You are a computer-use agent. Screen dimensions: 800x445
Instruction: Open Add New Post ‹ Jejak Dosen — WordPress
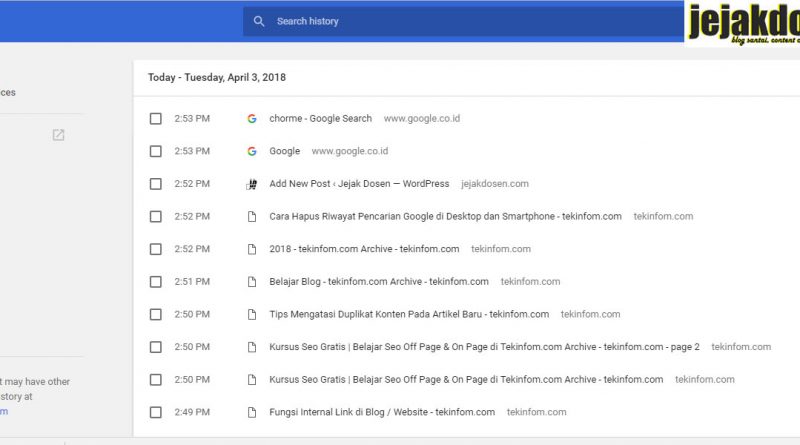pos(359,184)
